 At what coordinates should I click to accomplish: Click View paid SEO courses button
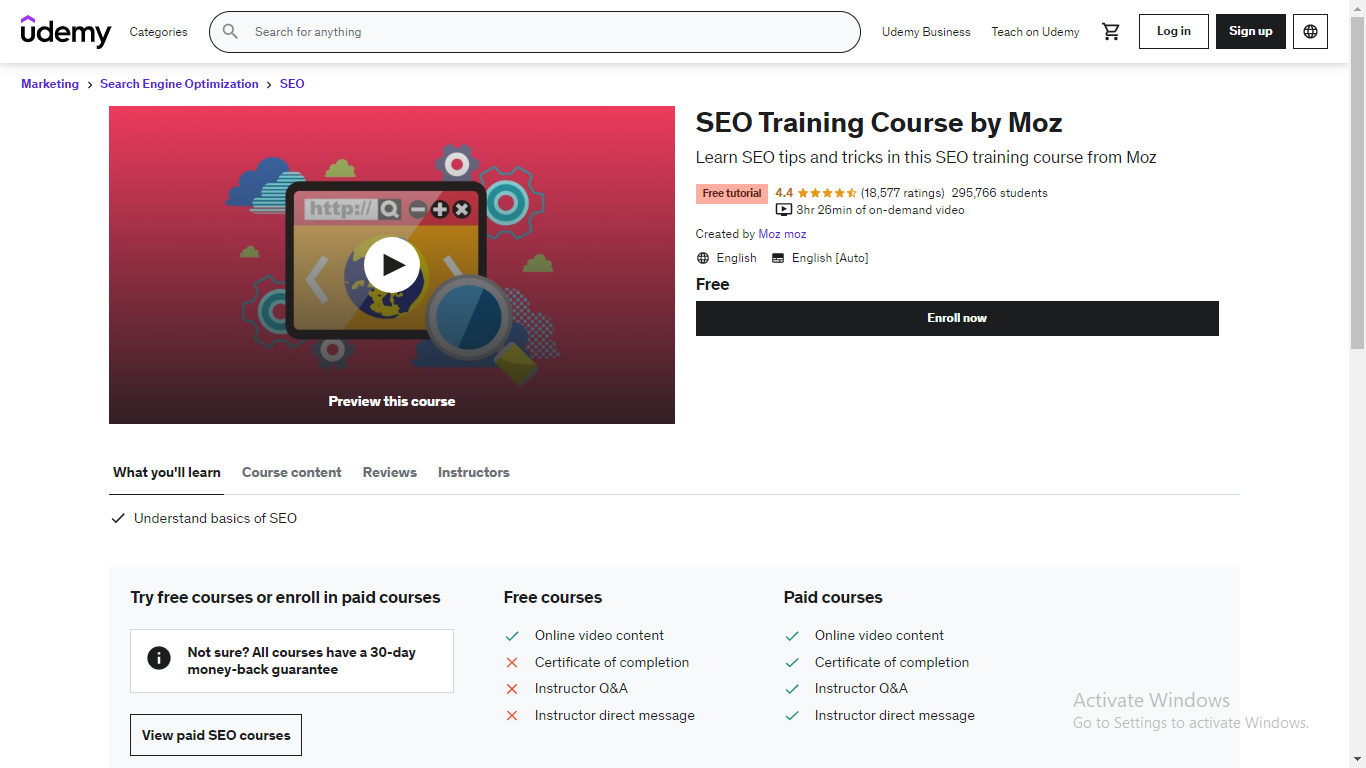[x=216, y=735]
